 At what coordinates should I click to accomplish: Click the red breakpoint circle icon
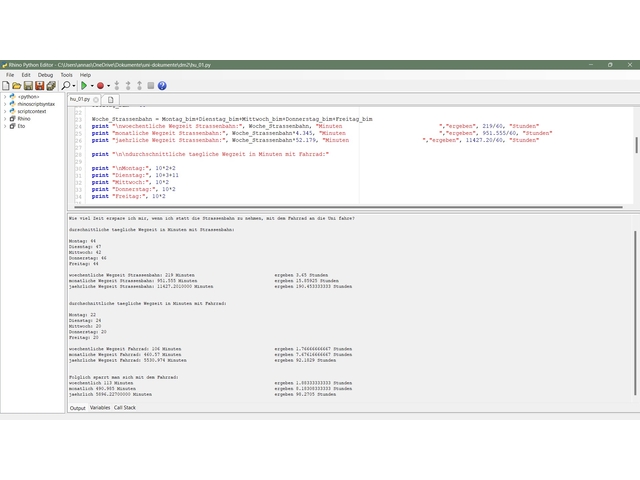pyautogui.click(x=100, y=86)
